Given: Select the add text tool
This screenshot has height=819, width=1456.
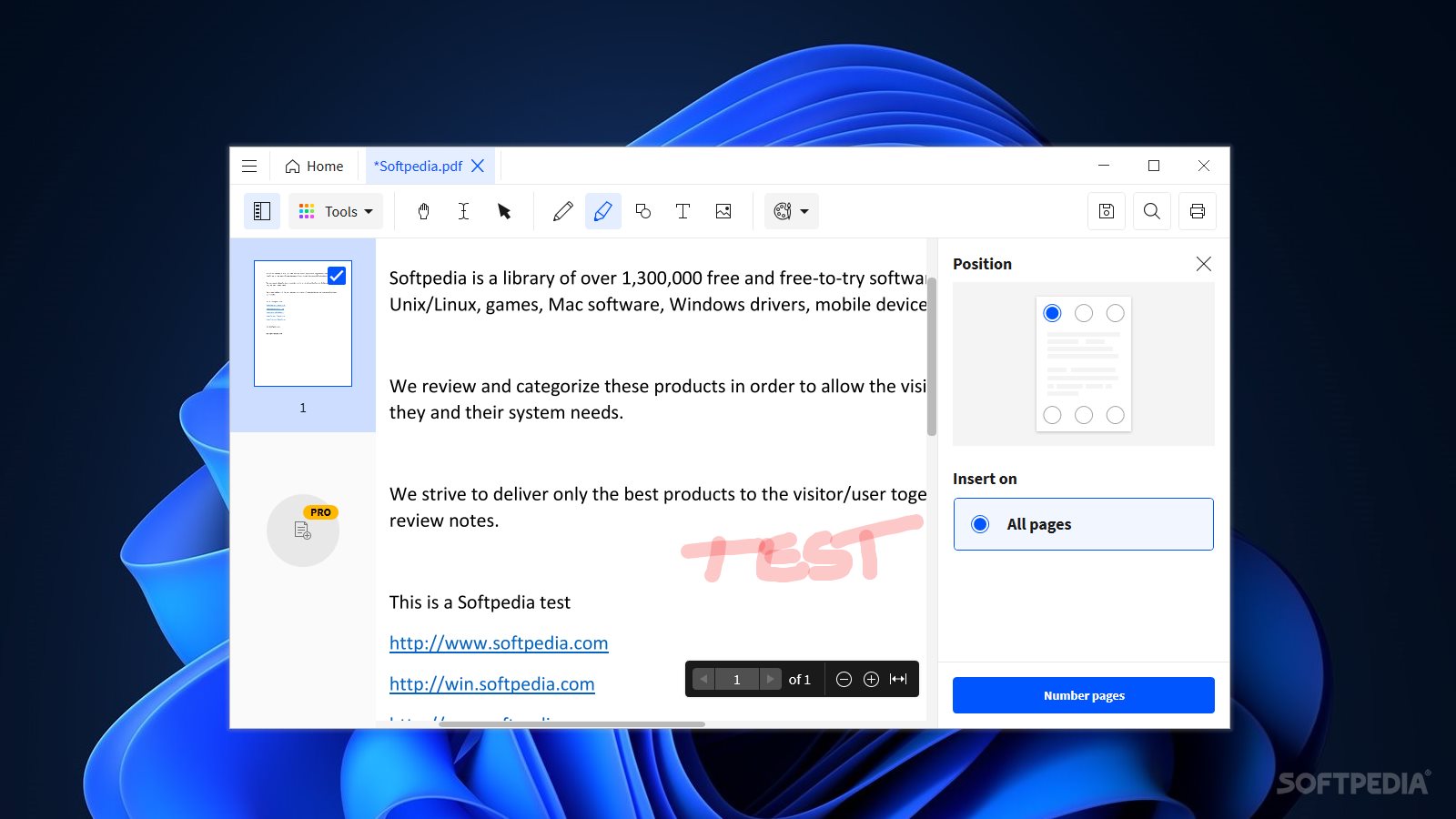Looking at the screenshot, I should coord(683,211).
